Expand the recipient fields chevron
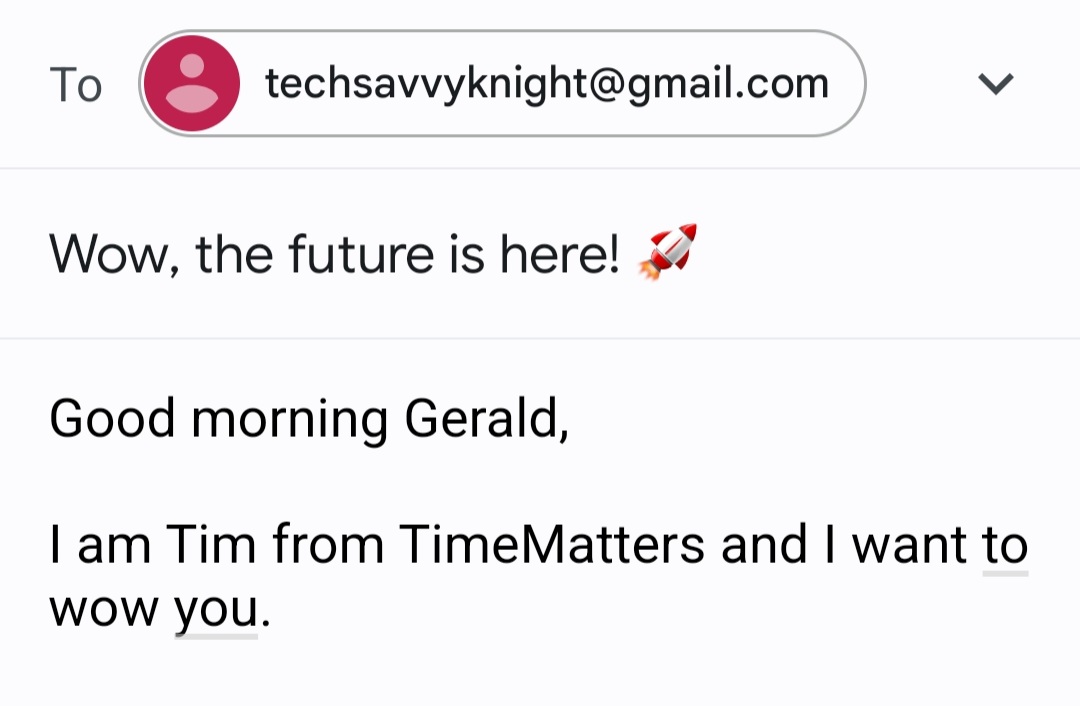 pyautogui.click(x=996, y=84)
